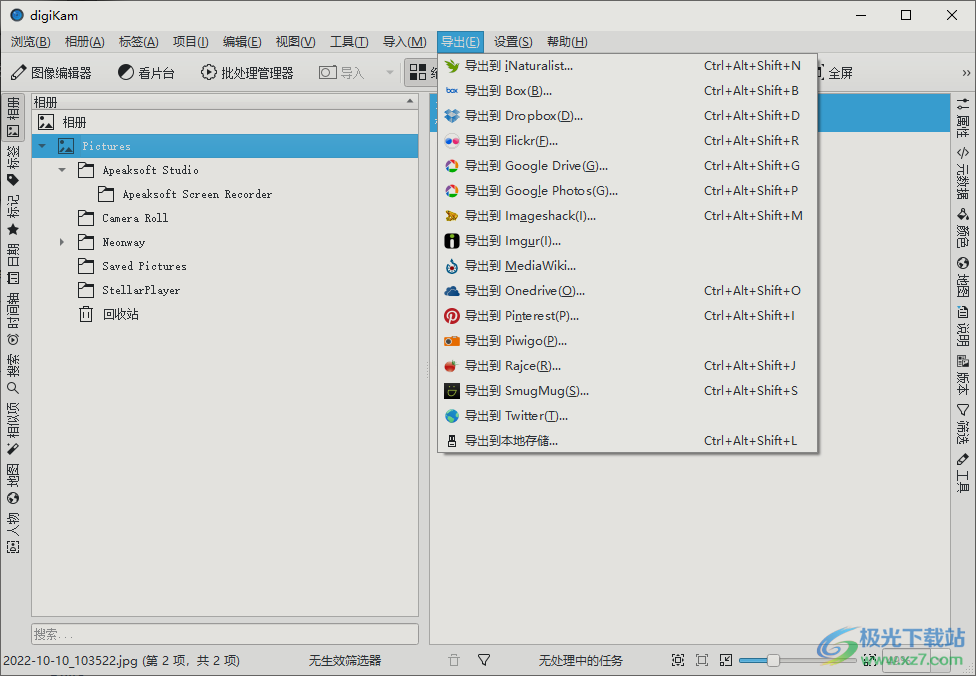Click the trash icon in the status bar

click(x=454, y=660)
